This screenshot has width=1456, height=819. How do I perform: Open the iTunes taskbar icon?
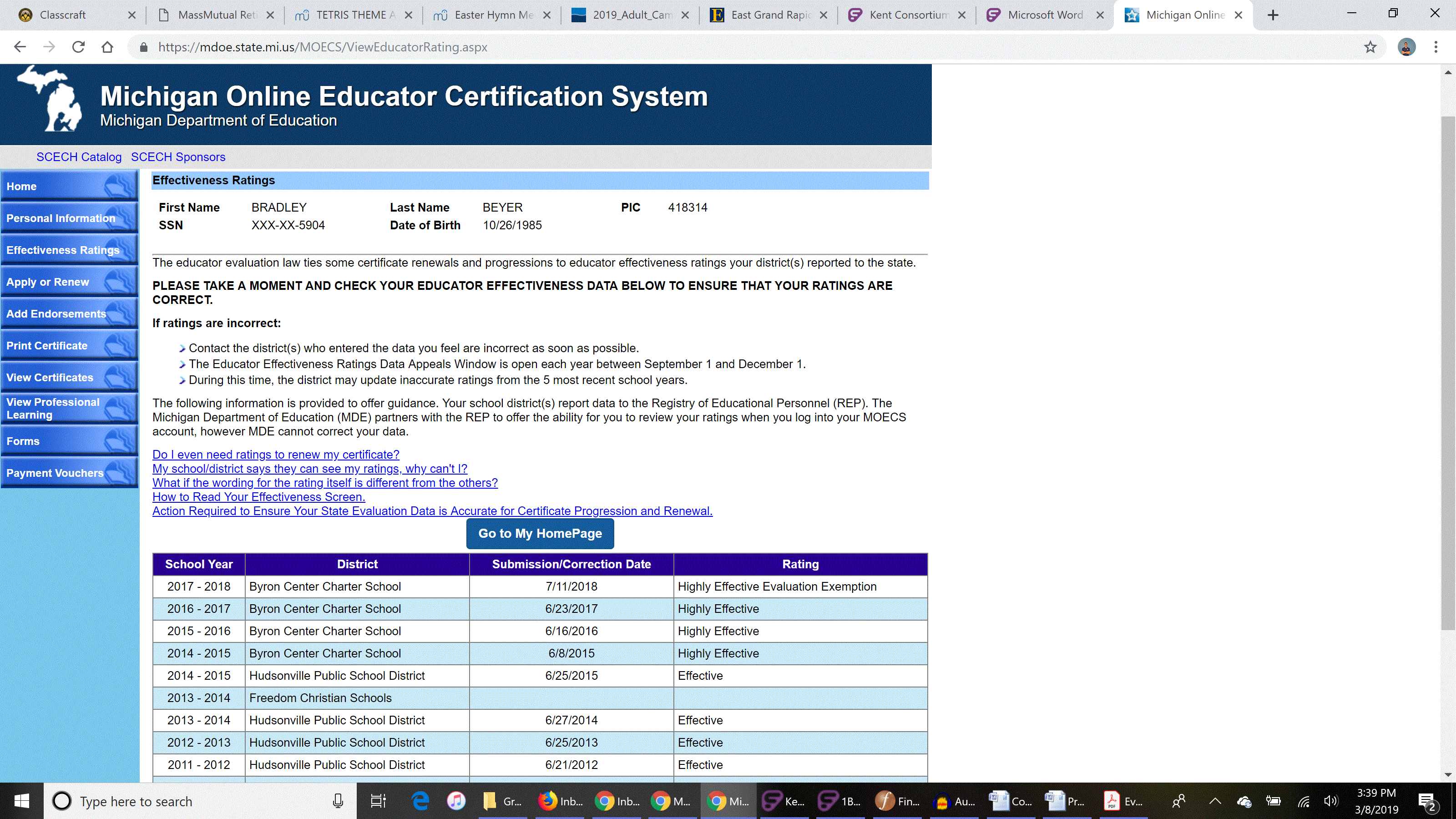pos(455,801)
